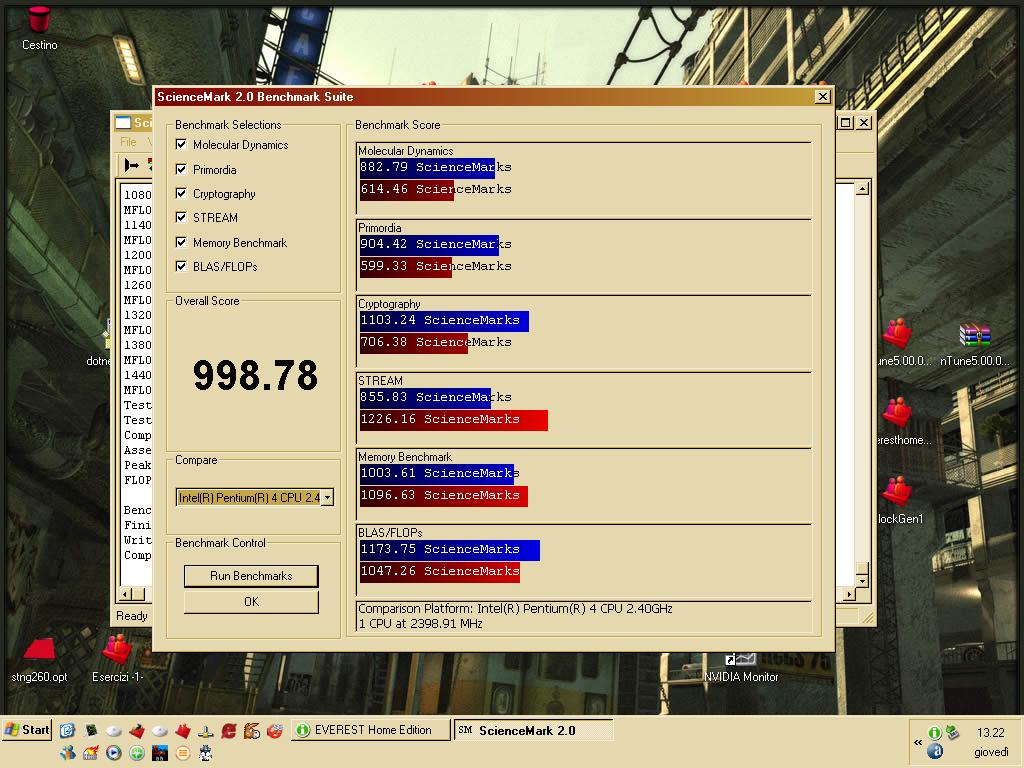Click the green EVEREST info tray icon
The width and height of the screenshot is (1024, 768).
pyautogui.click(x=935, y=733)
